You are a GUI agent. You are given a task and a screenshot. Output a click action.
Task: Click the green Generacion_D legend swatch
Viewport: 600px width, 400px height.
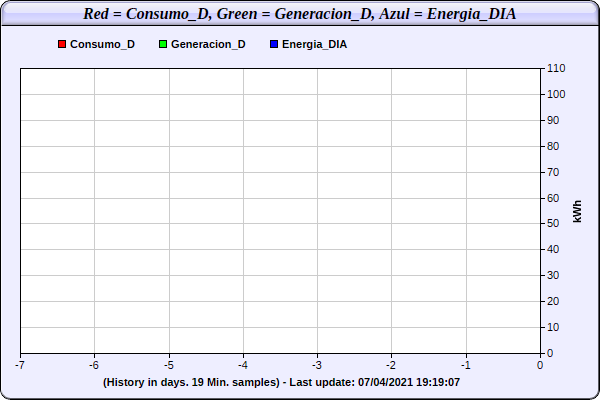[x=163, y=44]
